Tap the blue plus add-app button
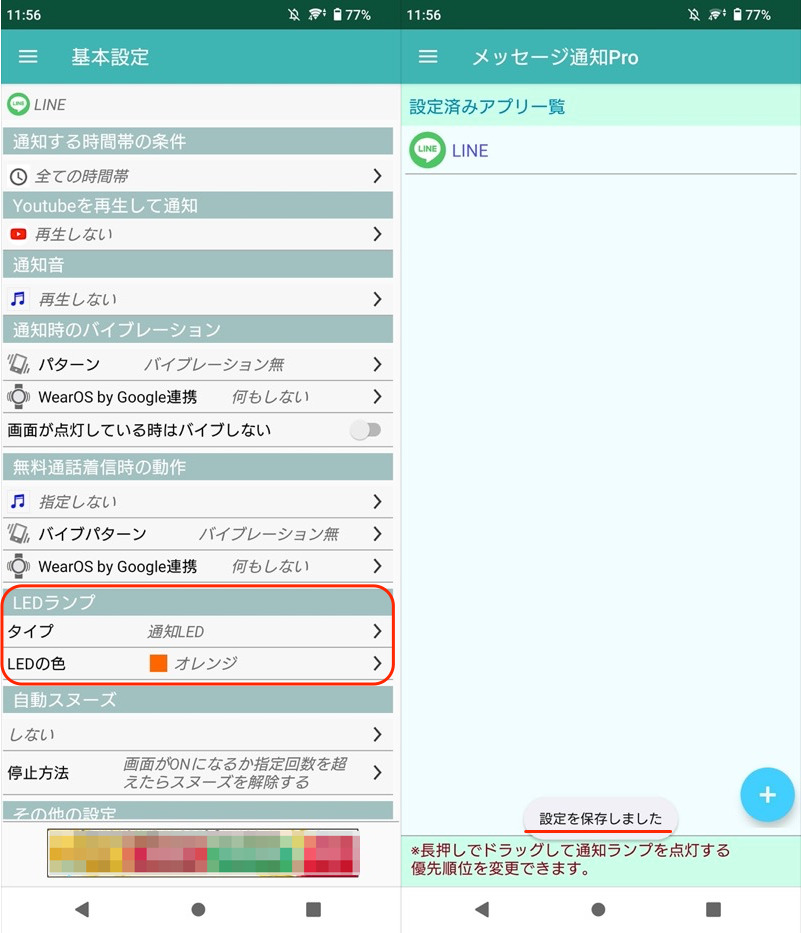The width and height of the screenshot is (801, 933). (x=767, y=795)
